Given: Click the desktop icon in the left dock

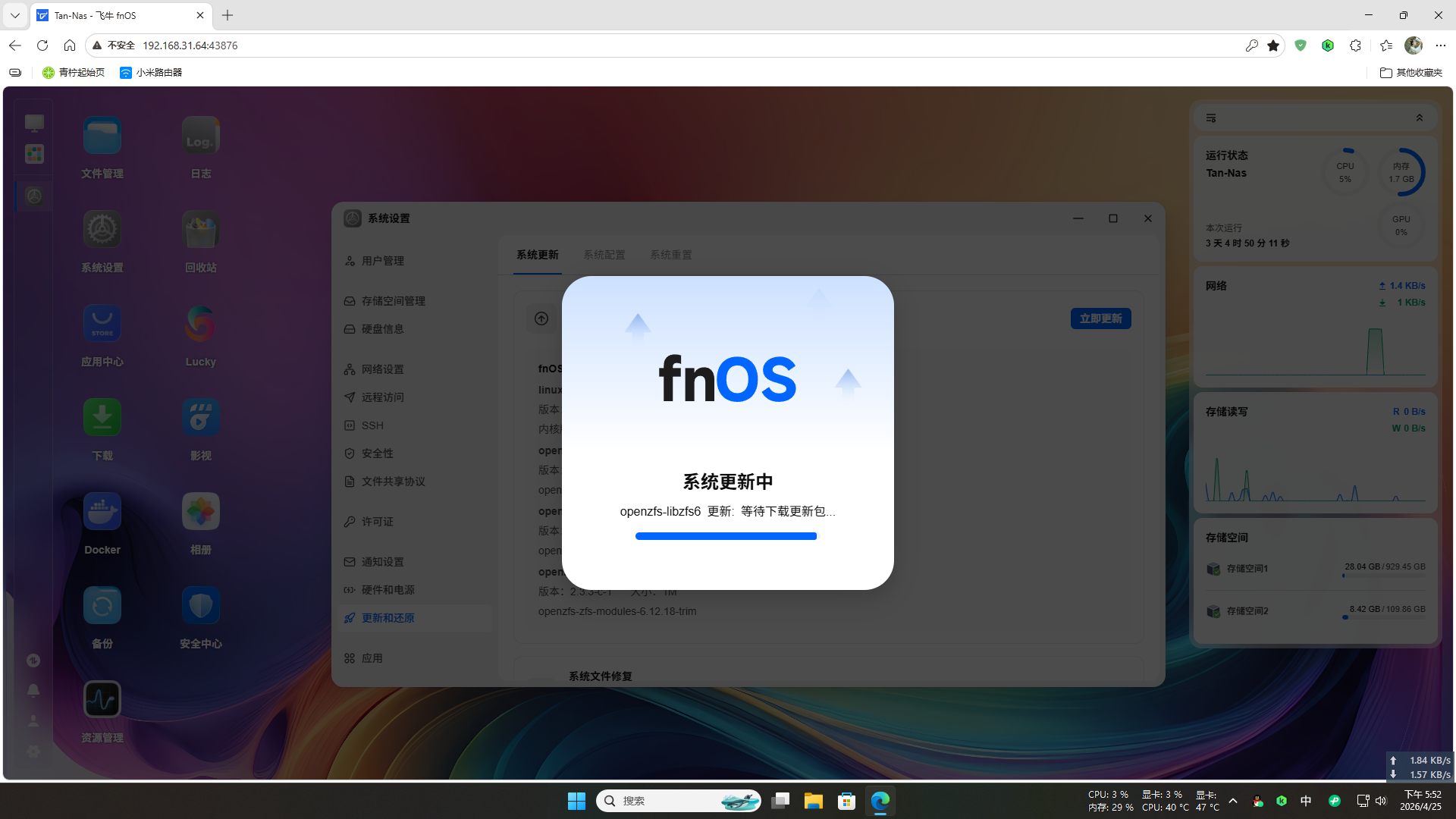Looking at the screenshot, I should click(x=34, y=122).
